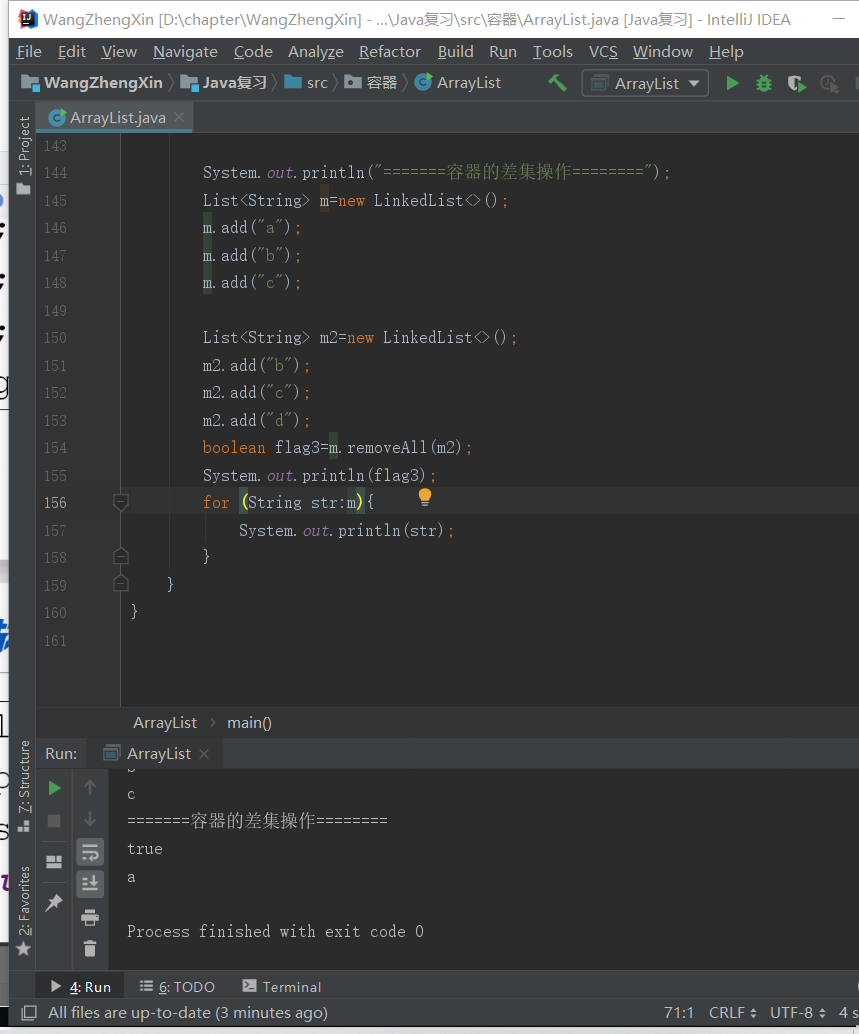The height and width of the screenshot is (1034, 859).
Task: Clear console with trash can icon
Action: [90, 948]
